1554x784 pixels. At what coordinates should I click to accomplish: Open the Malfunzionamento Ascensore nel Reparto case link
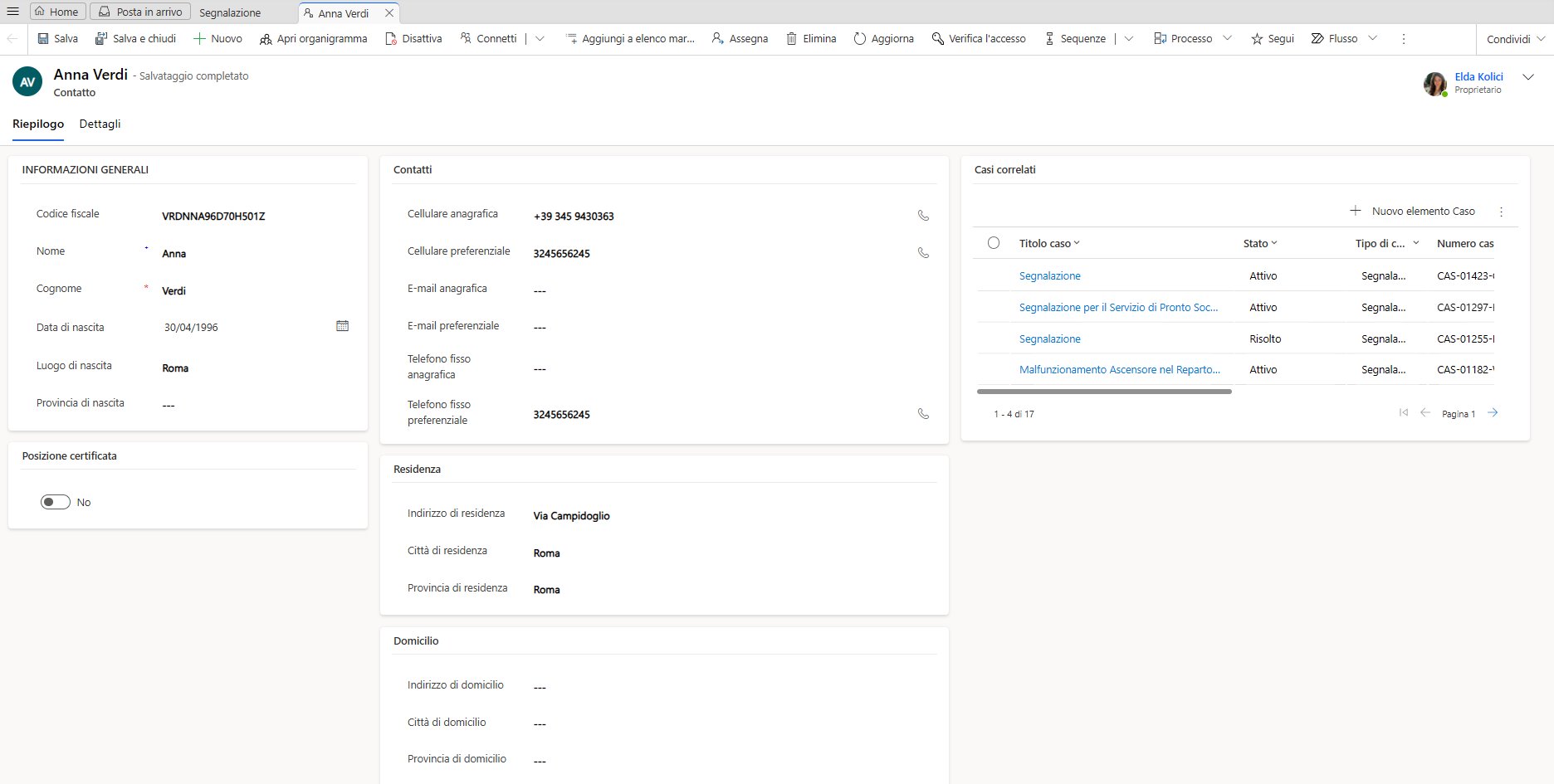click(1119, 370)
